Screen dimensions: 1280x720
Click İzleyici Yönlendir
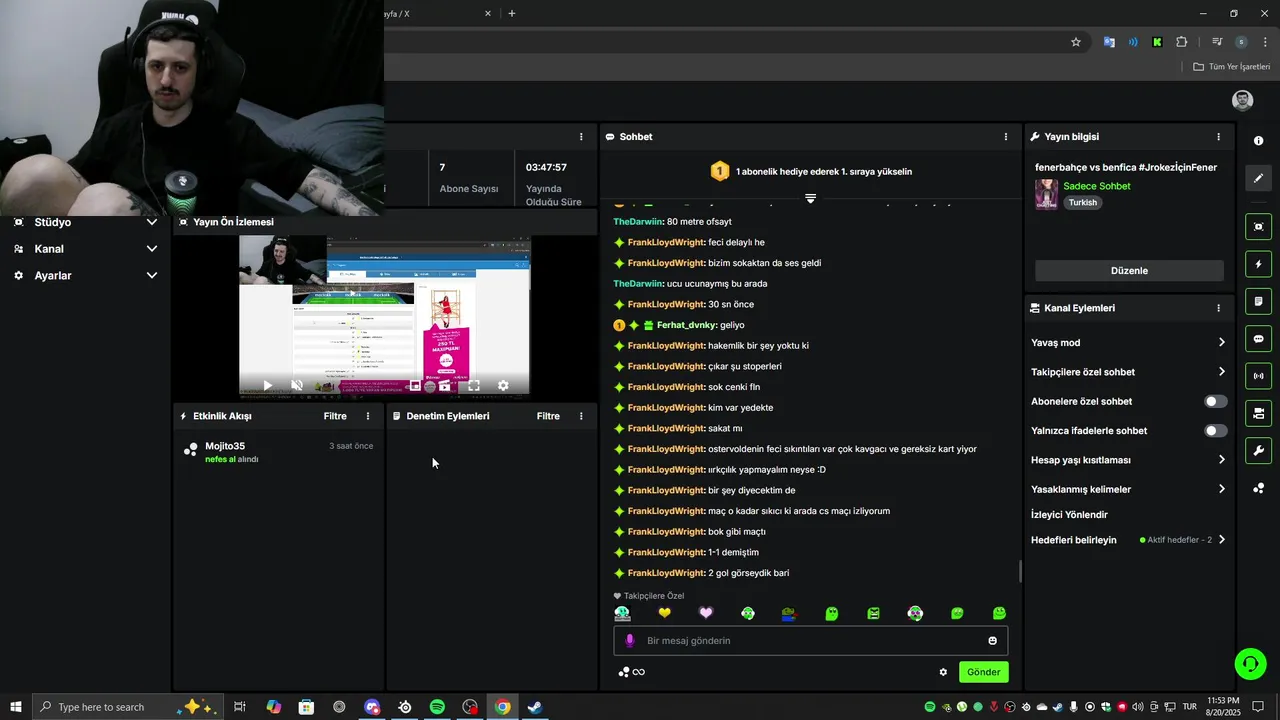(x=1069, y=515)
